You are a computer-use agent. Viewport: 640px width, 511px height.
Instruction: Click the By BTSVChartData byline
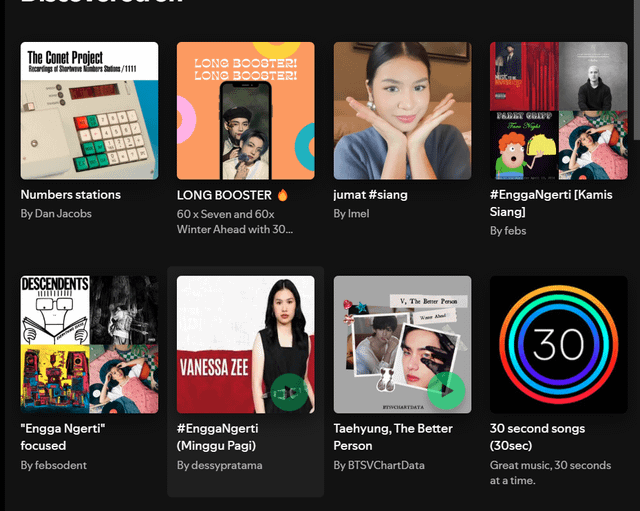(x=378, y=465)
